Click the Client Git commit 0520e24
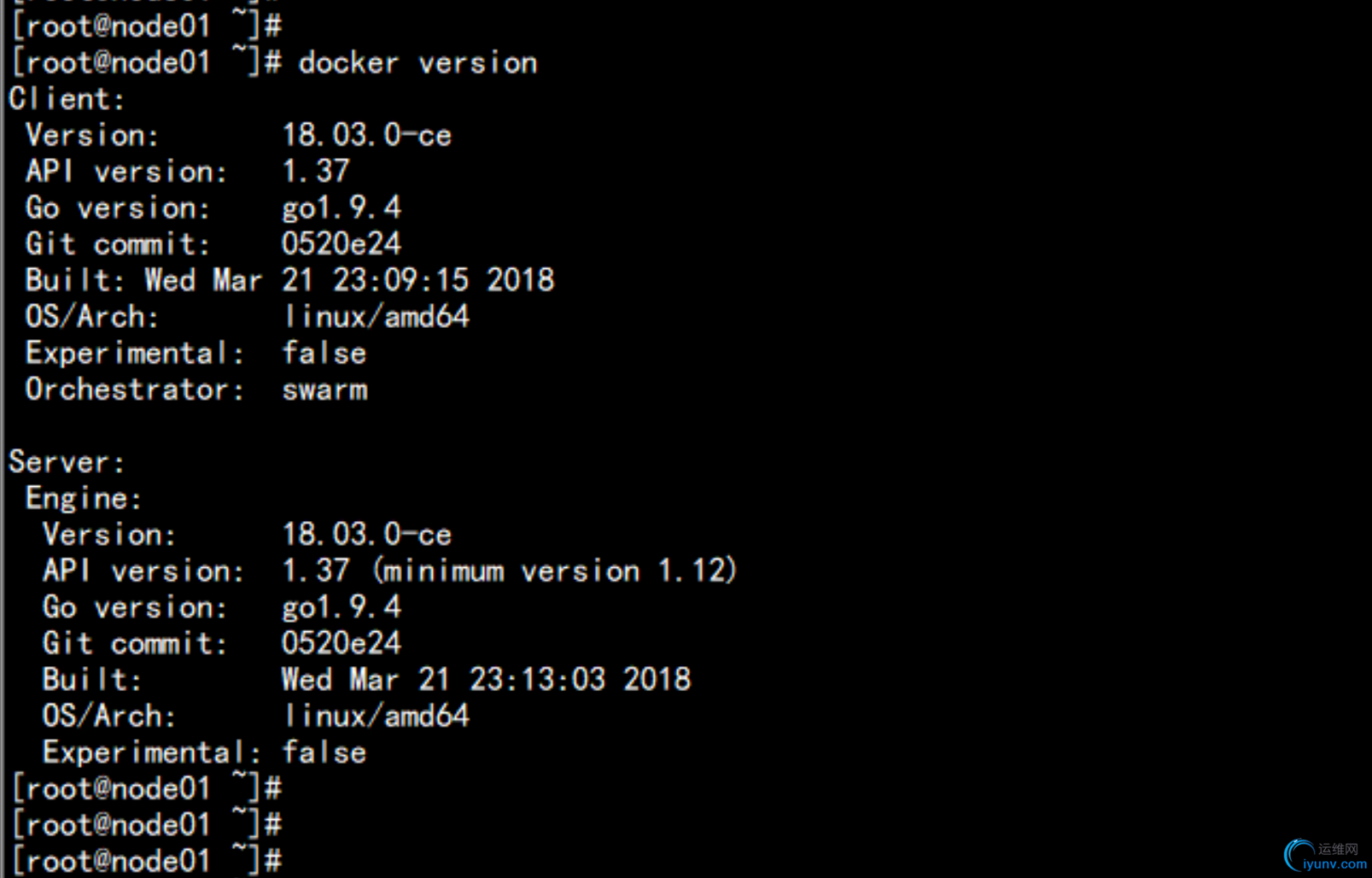The height and width of the screenshot is (878, 1372). point(342,244)
